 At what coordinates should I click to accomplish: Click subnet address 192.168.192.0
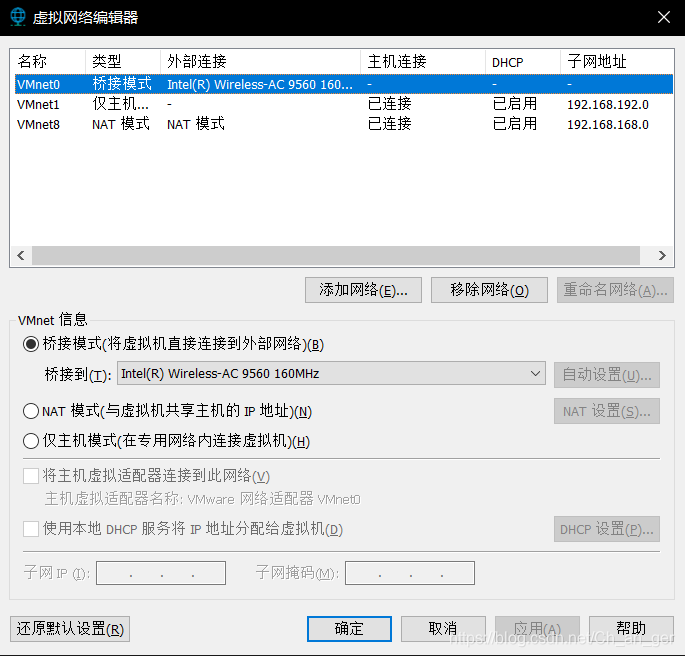click(608, 104)
